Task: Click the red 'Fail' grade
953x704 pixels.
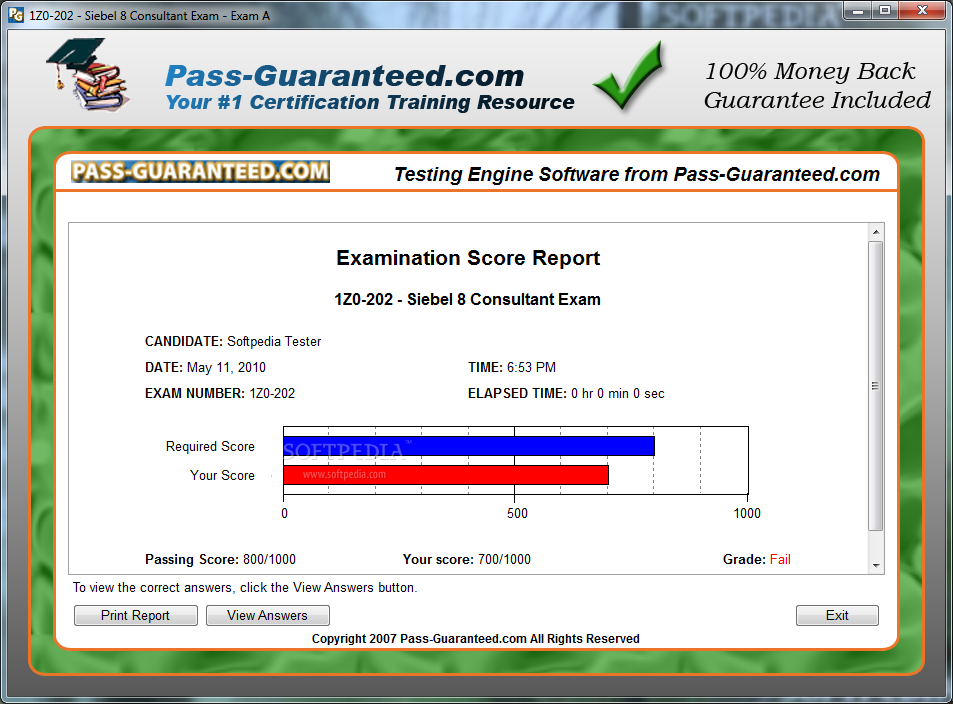Action: pos(780,559)
